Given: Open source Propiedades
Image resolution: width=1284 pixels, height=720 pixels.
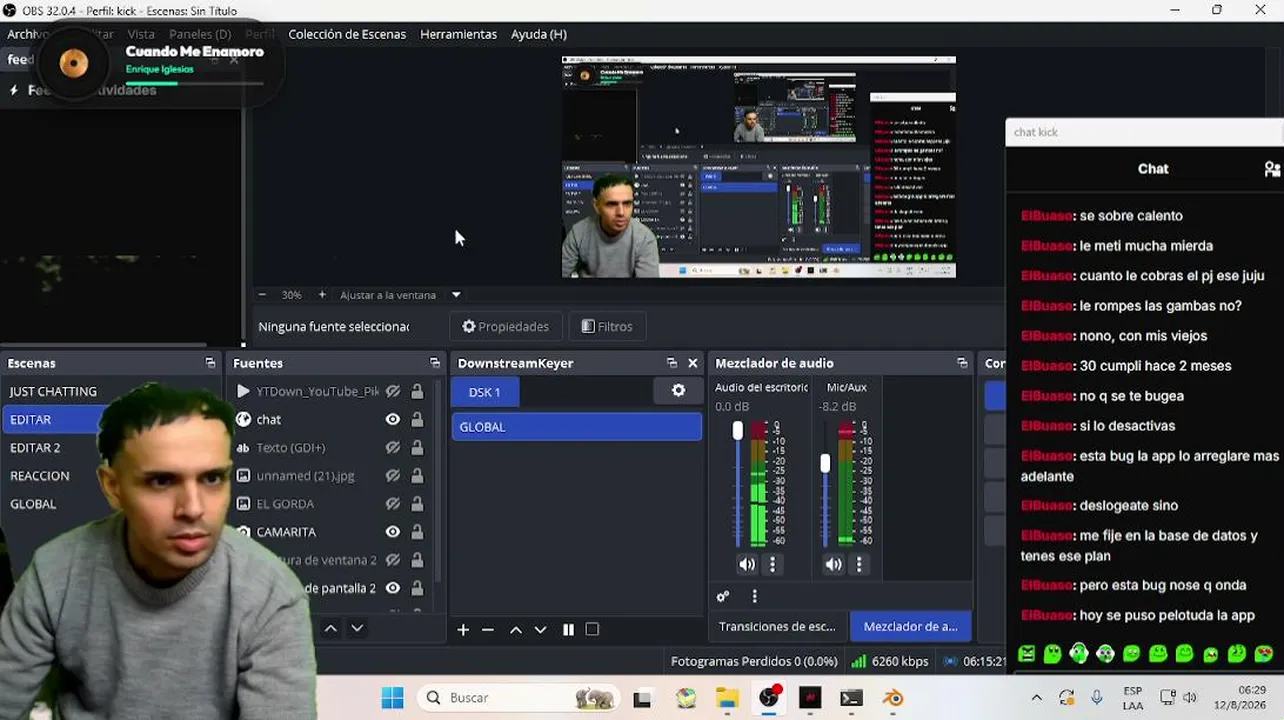Looking at the screenshot, I should (x=506, y=326).
